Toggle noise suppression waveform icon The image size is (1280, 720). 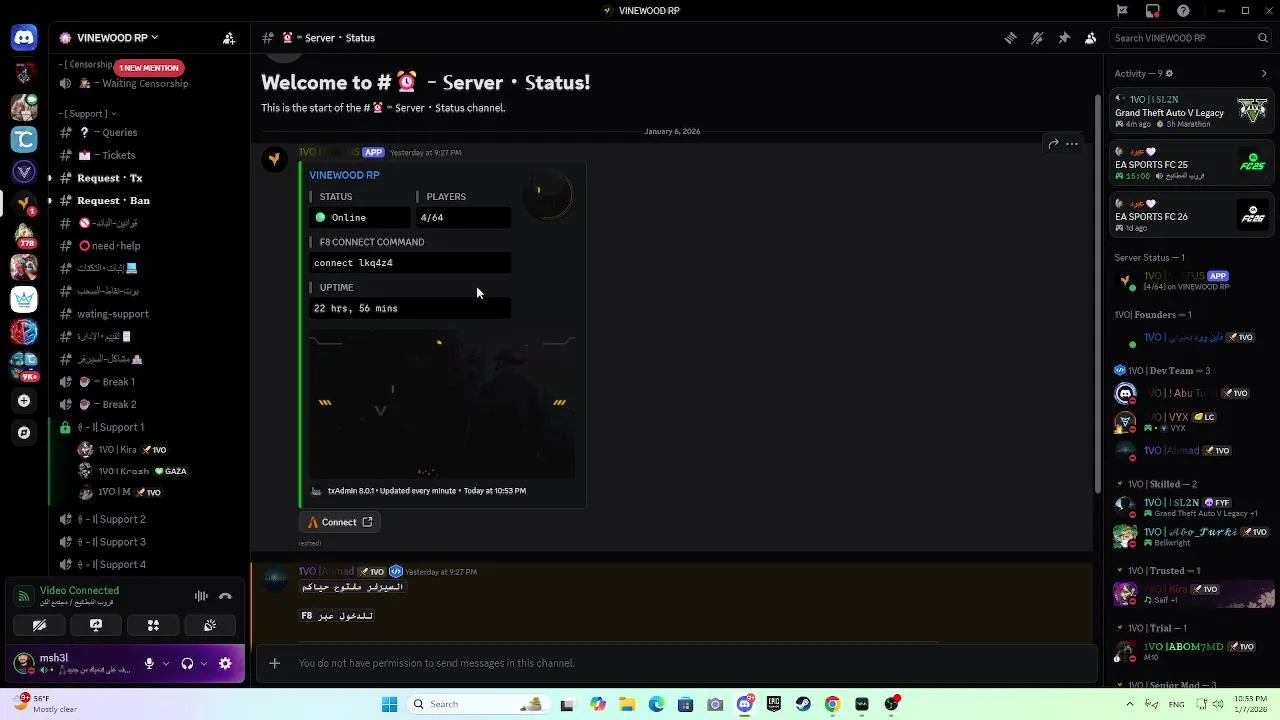pyautogui.click(x=201, y=596)
